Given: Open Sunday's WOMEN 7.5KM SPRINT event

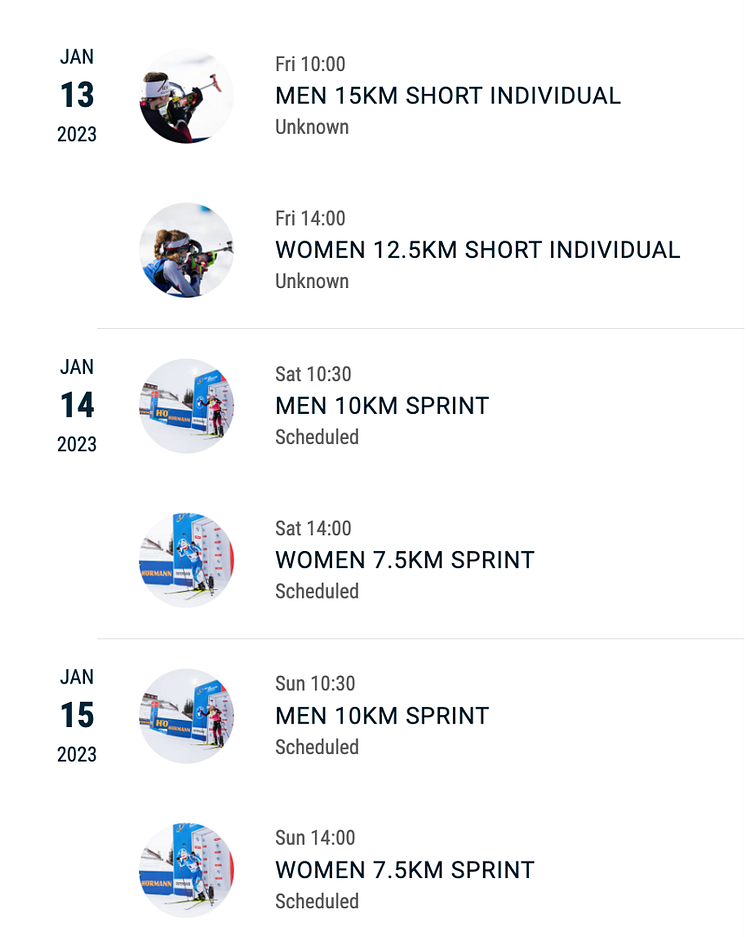Looking at the screenshot, I should pos(405,870).
